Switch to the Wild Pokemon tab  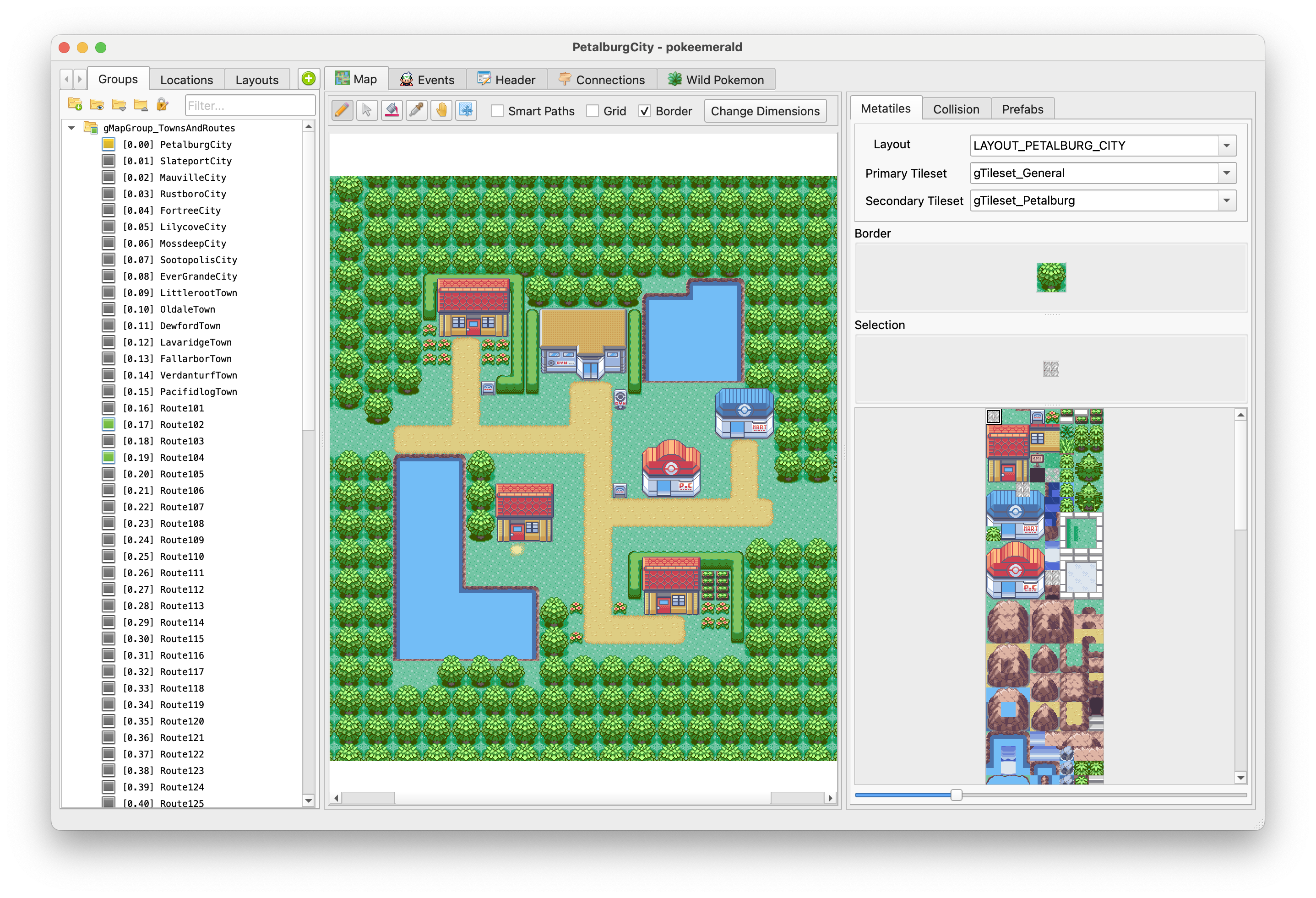[x=716, y=79]
